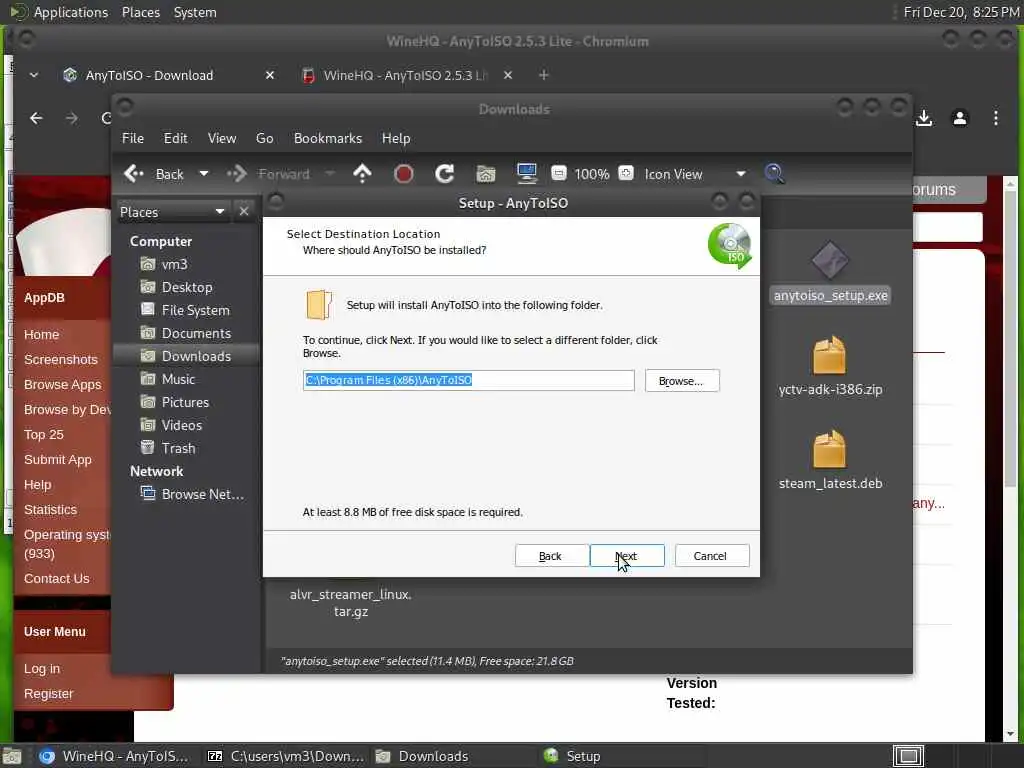This screenshot has width=1024, height=768.
Task: Open the File menu in Downloads window
Action: 133,138
